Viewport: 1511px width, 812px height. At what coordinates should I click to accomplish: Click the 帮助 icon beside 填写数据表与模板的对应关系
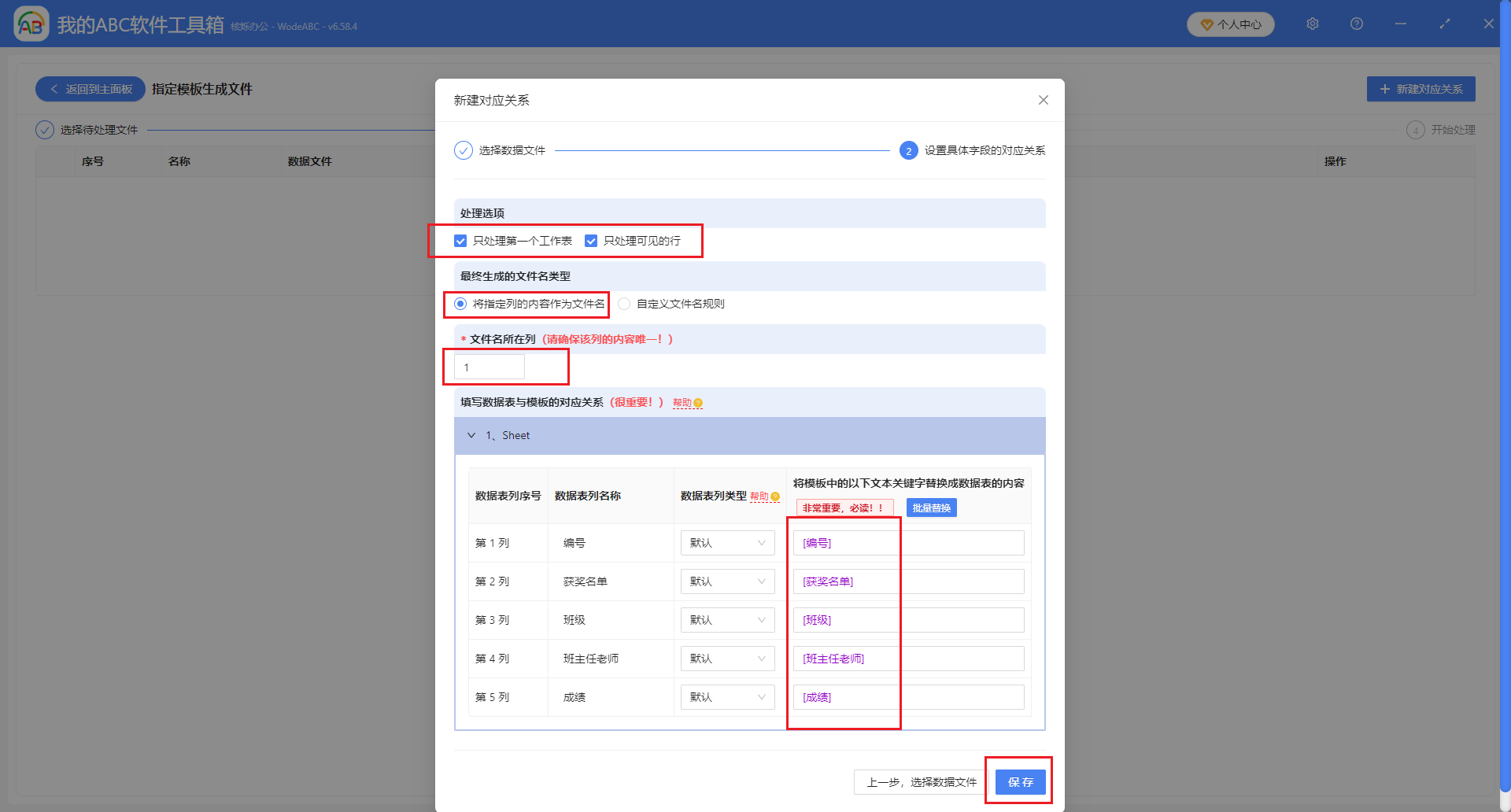[x=699, y=402]
